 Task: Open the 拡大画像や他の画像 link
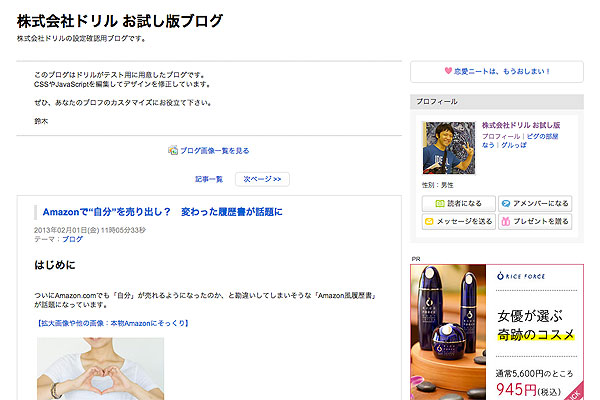coord(113,323)
